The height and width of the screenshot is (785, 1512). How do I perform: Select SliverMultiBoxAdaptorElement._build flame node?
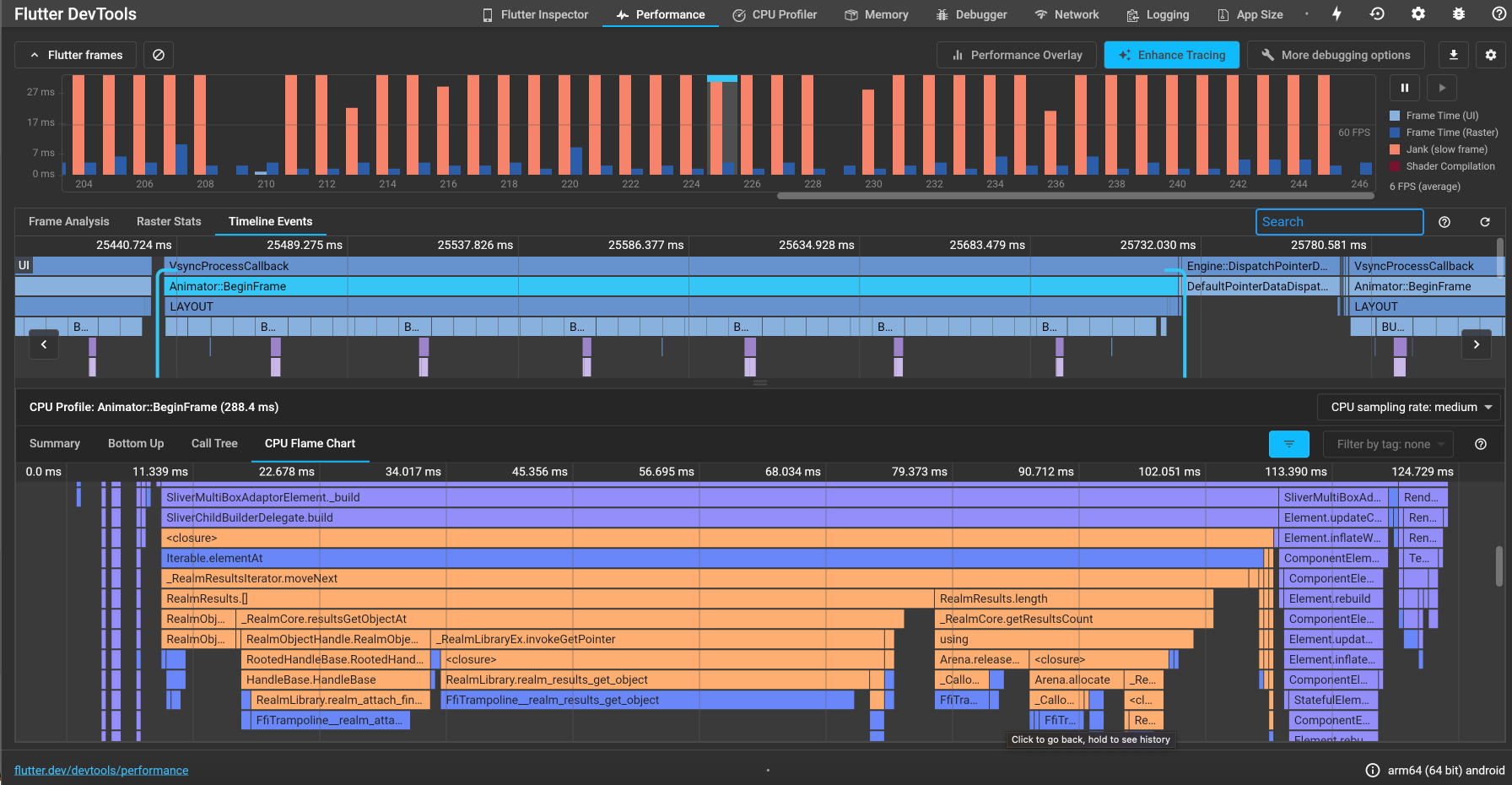(x=720, y=497)
